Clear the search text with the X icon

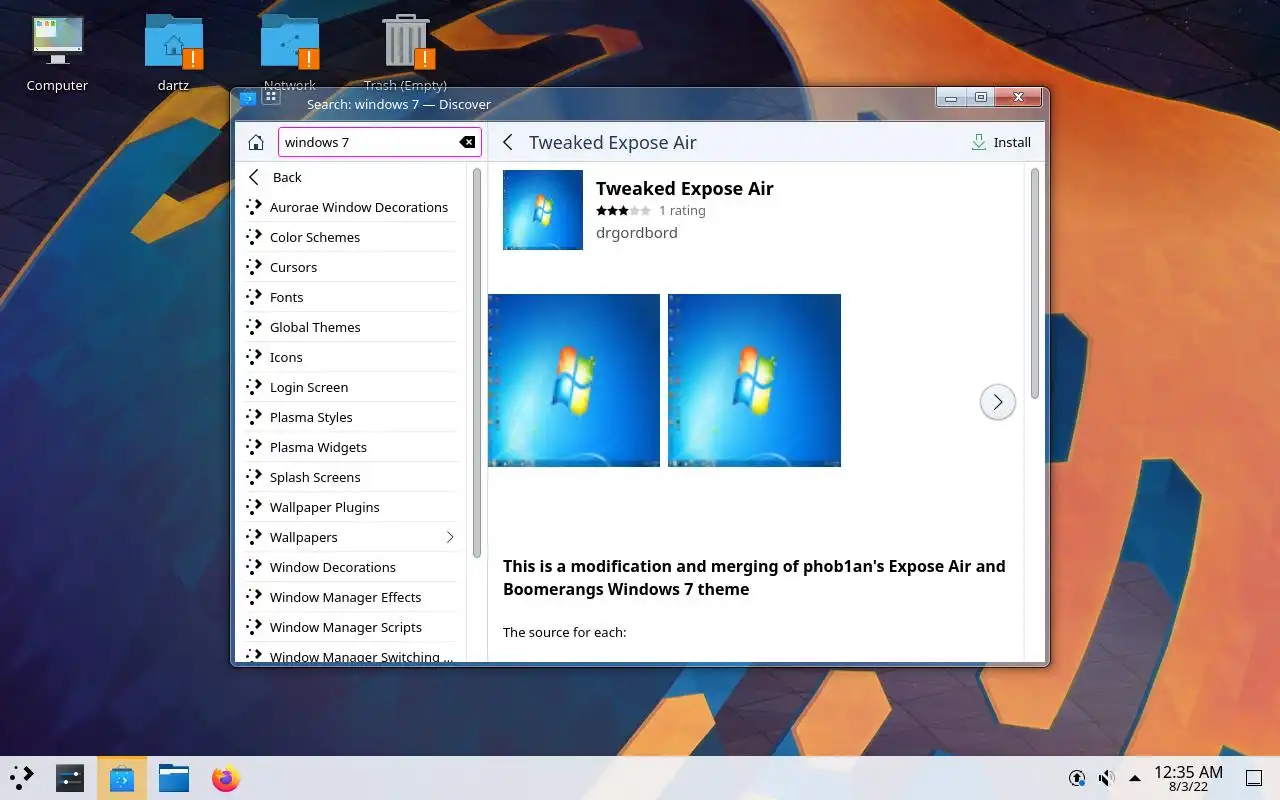467,142
